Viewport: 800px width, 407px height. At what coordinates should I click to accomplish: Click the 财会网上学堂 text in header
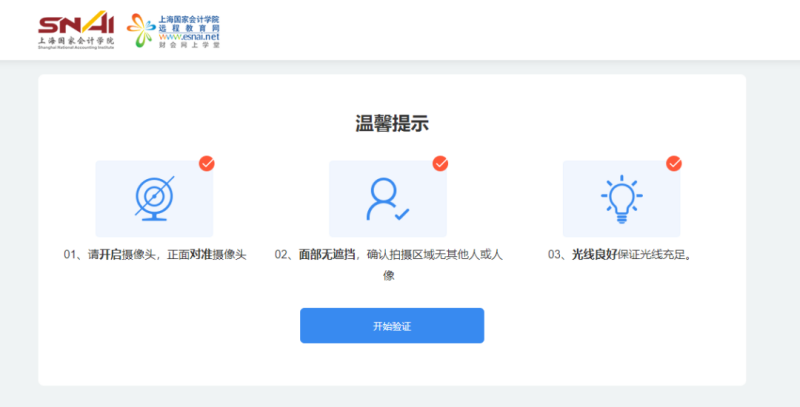point(188,46)
